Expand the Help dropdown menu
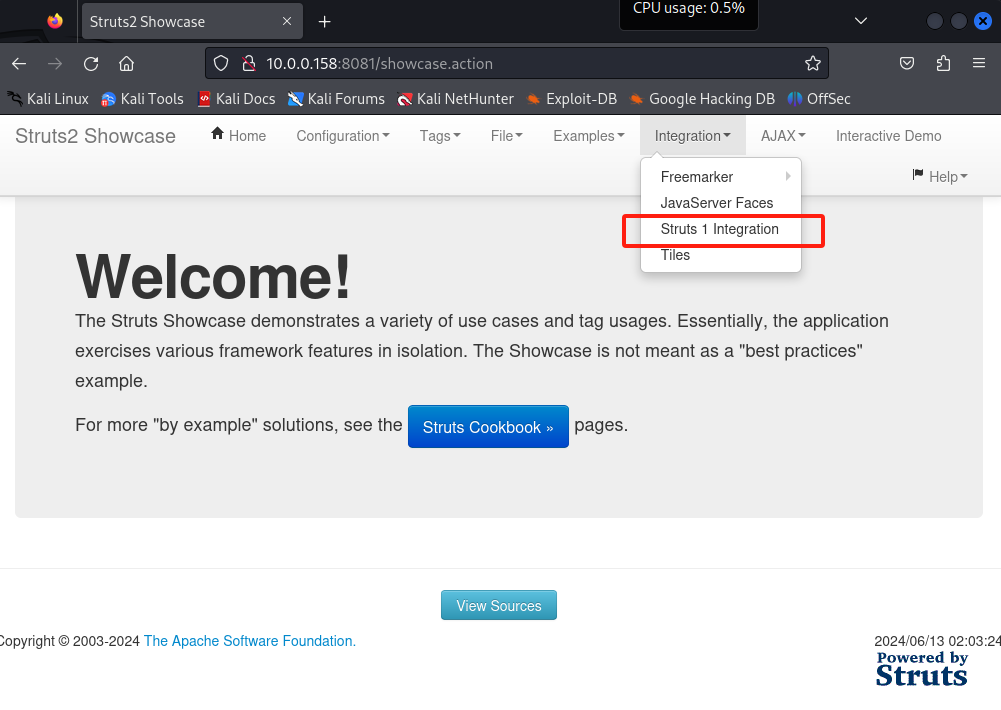 pos(940,176)
